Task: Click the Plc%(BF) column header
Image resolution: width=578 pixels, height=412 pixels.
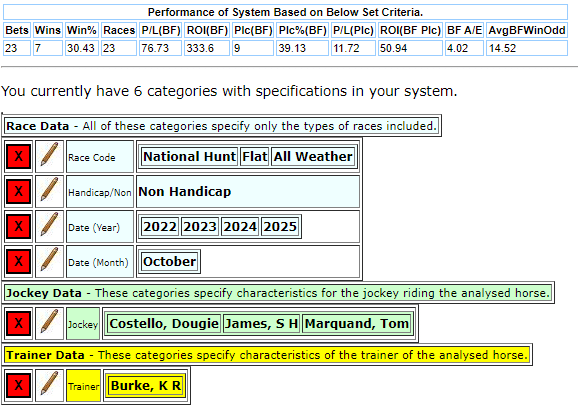Action: pyautogui.click(x=303, y=30)
